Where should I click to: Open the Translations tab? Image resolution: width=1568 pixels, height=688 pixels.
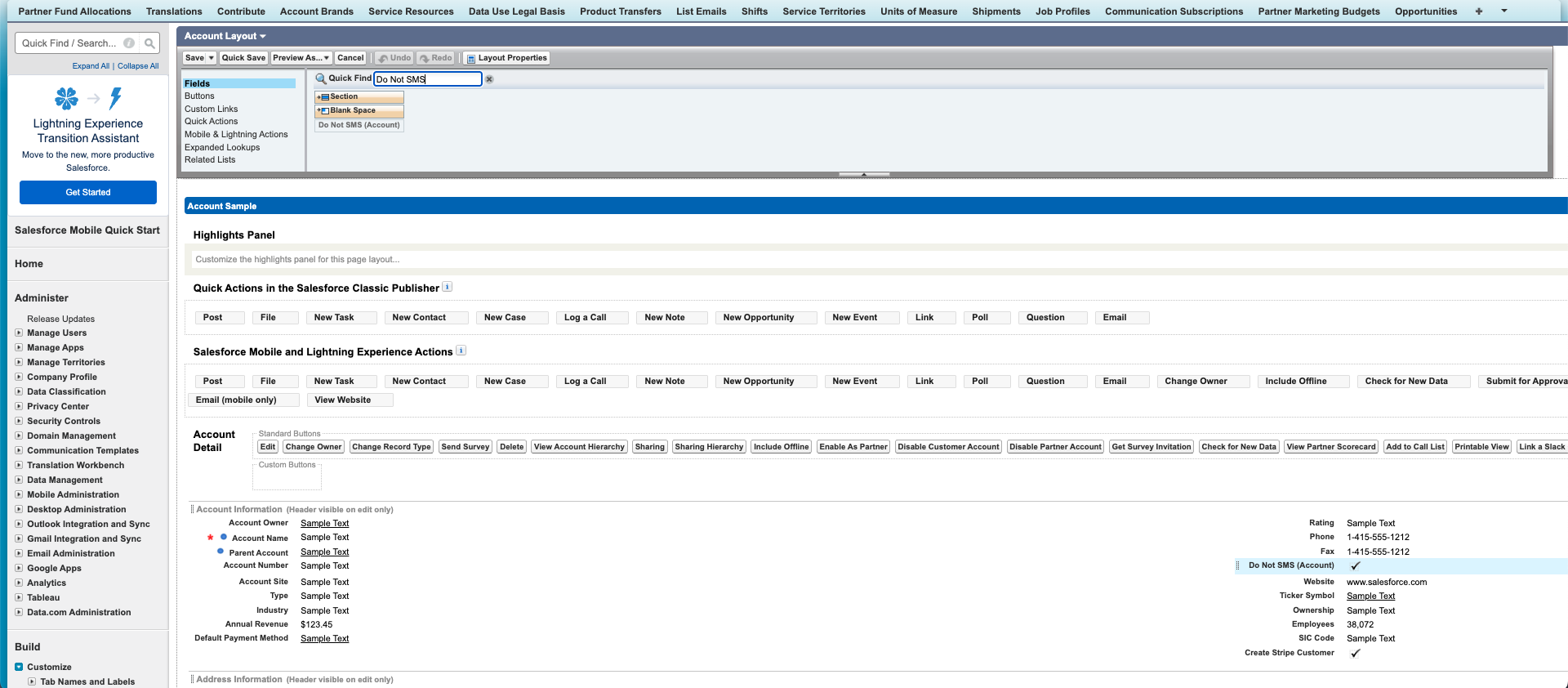[174, 11]
